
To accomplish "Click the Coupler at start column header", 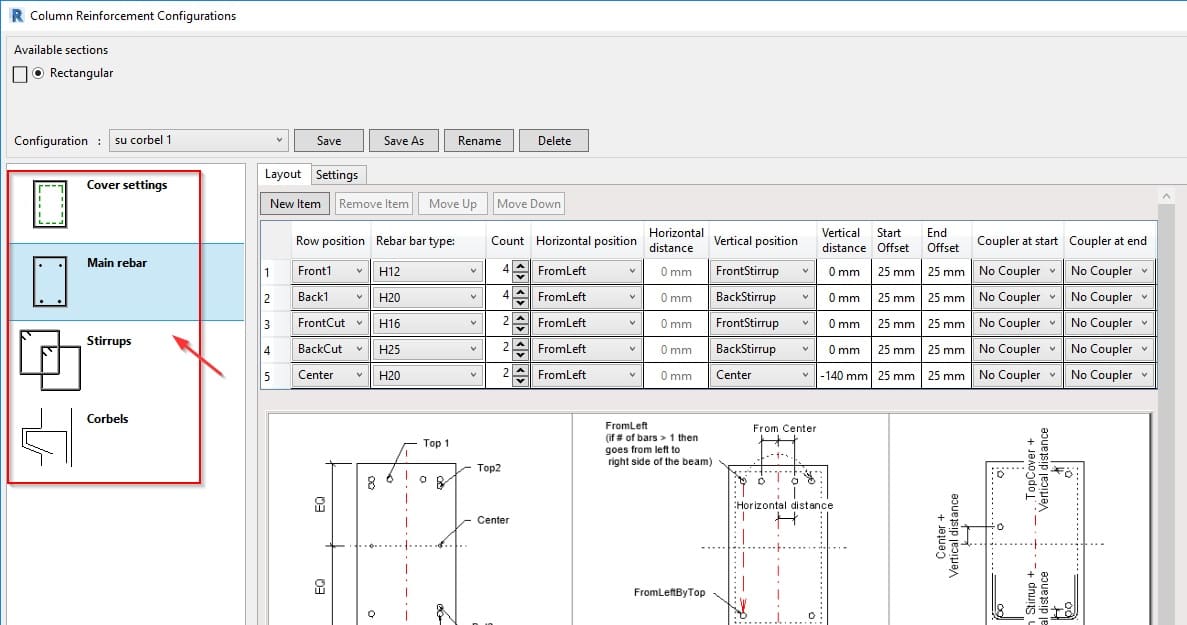I will click(1017, 241).
